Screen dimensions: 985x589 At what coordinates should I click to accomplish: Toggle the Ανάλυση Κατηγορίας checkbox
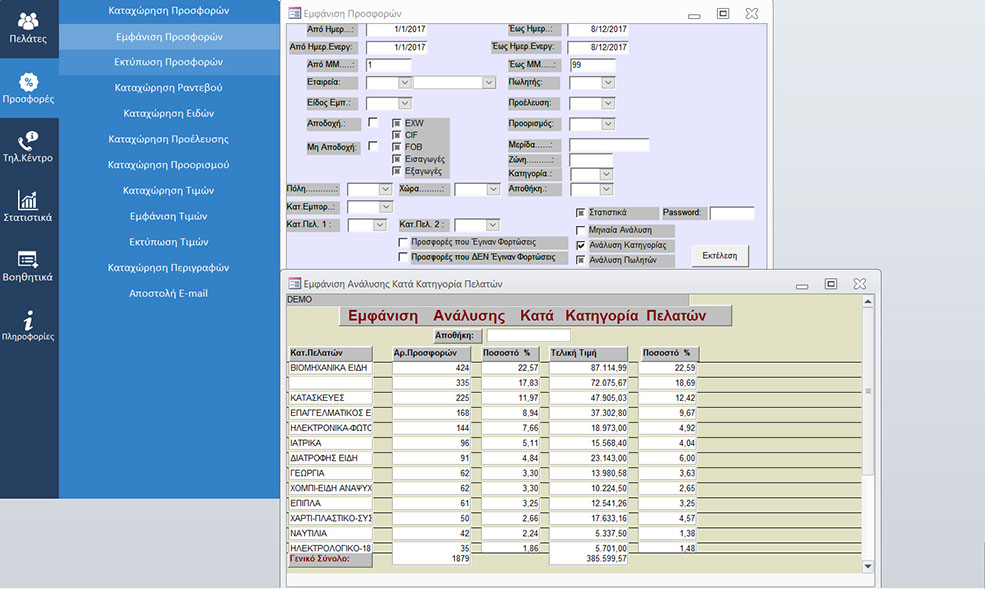(581, 245)
